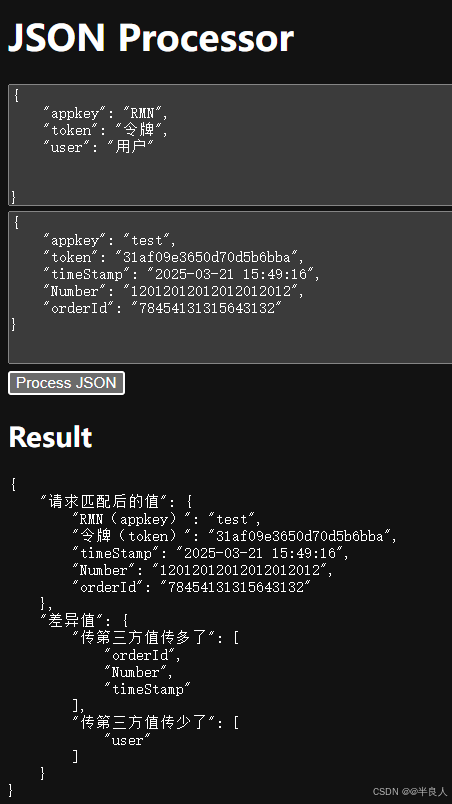Click the CSDN @半良人 watermark

pyautogui.click(x=410, y=791)
